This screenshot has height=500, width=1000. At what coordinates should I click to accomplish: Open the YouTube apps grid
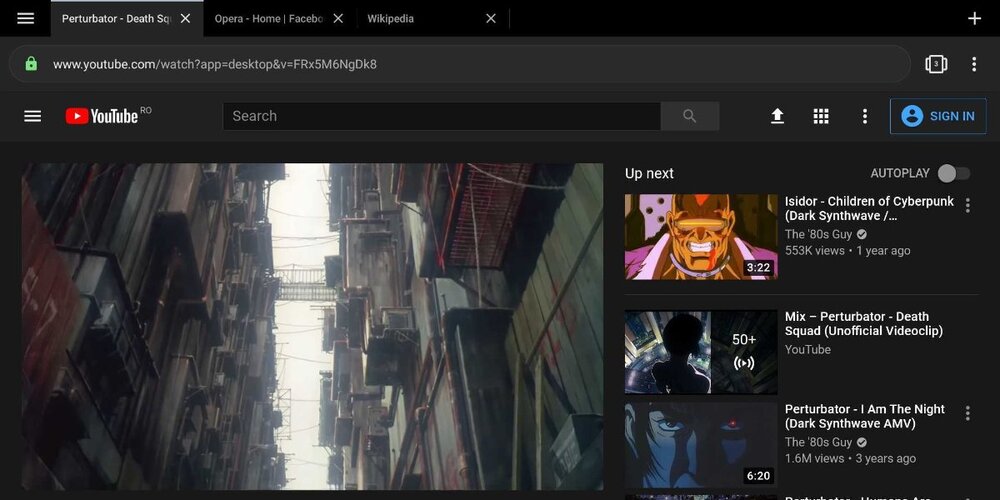tap(821, 116)
